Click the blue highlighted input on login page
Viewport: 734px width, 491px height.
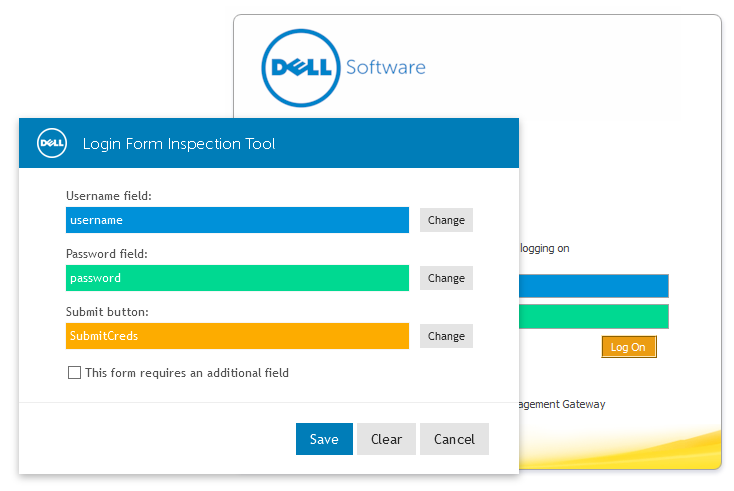point(594,286)
